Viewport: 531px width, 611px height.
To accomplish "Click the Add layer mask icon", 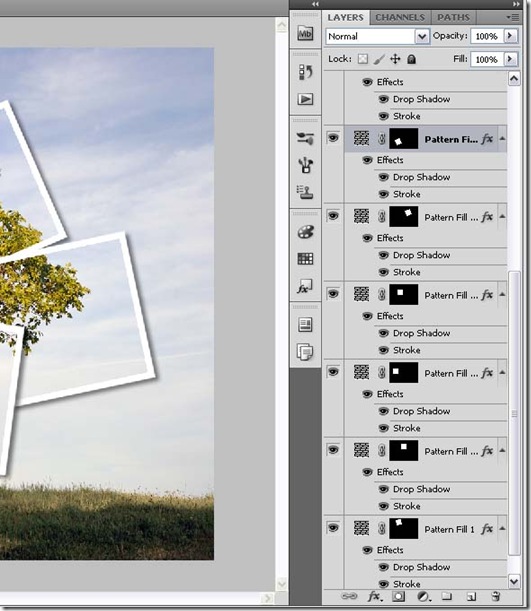I will (398, 596).
